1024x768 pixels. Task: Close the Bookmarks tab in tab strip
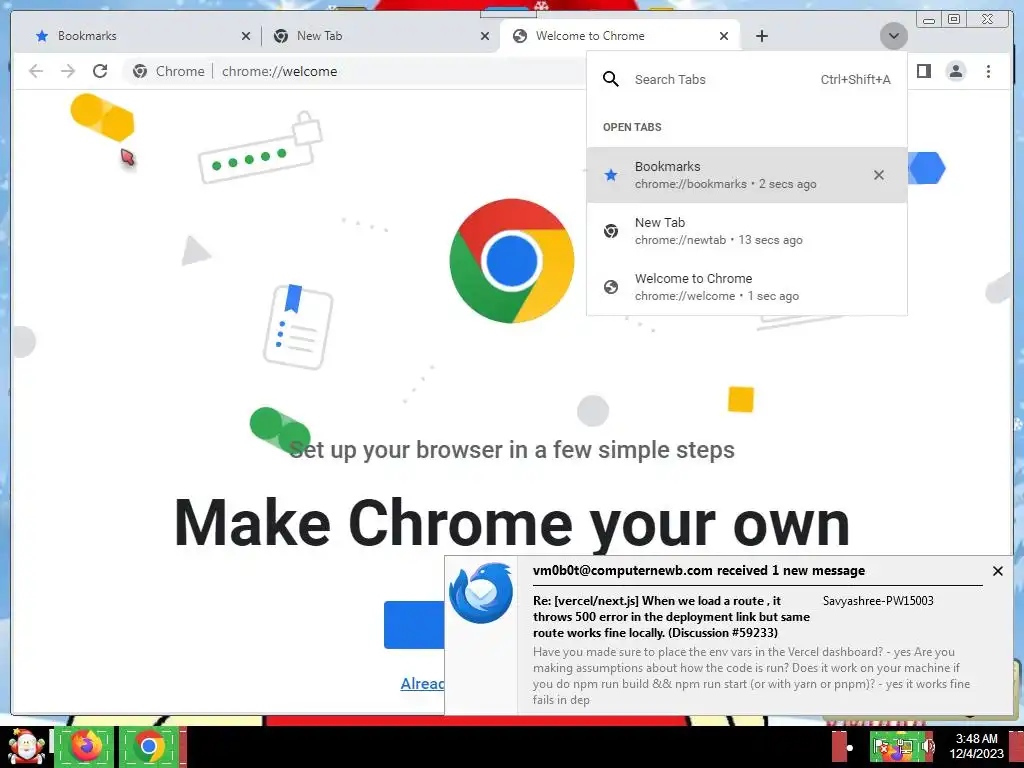click(x=246, y=36)
